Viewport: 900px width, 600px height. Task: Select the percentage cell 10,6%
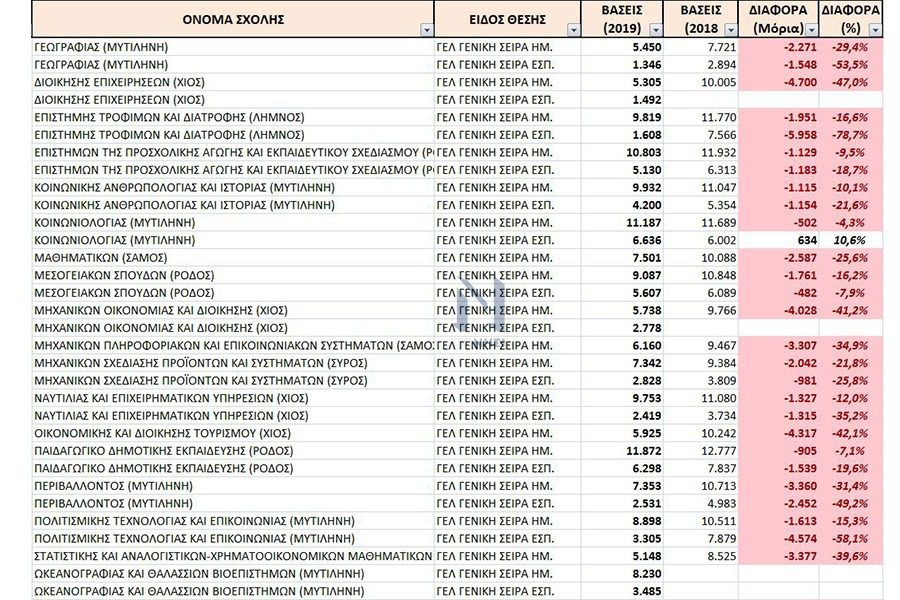point(851,241)
